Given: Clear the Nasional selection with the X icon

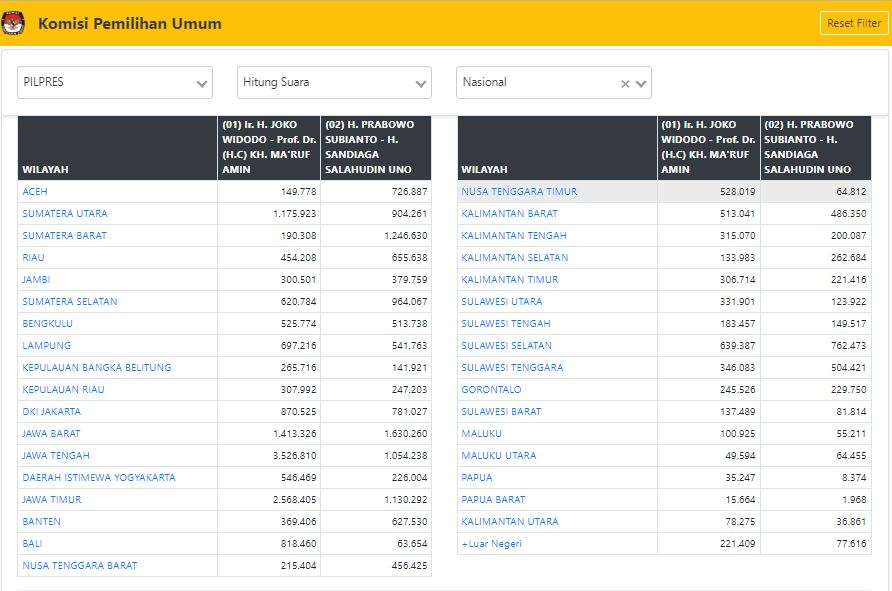Looking at the screenshot, I should (625, 84).
